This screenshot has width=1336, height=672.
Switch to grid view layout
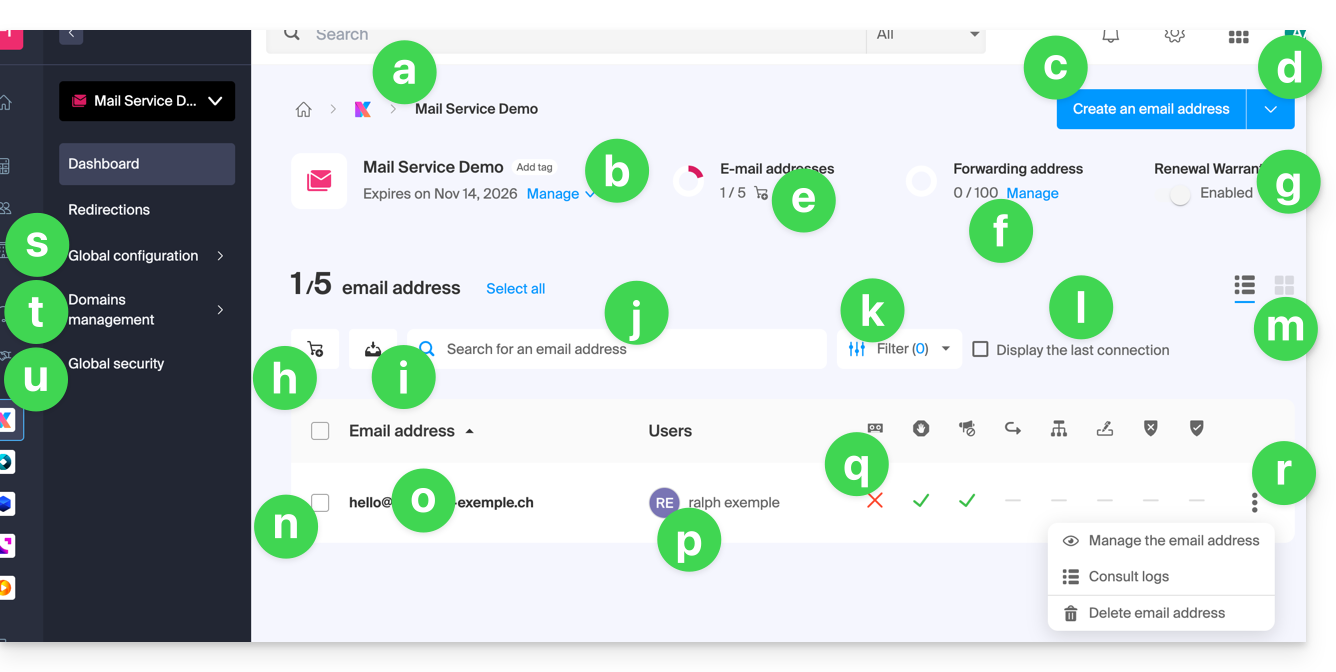pos(1284,287)
